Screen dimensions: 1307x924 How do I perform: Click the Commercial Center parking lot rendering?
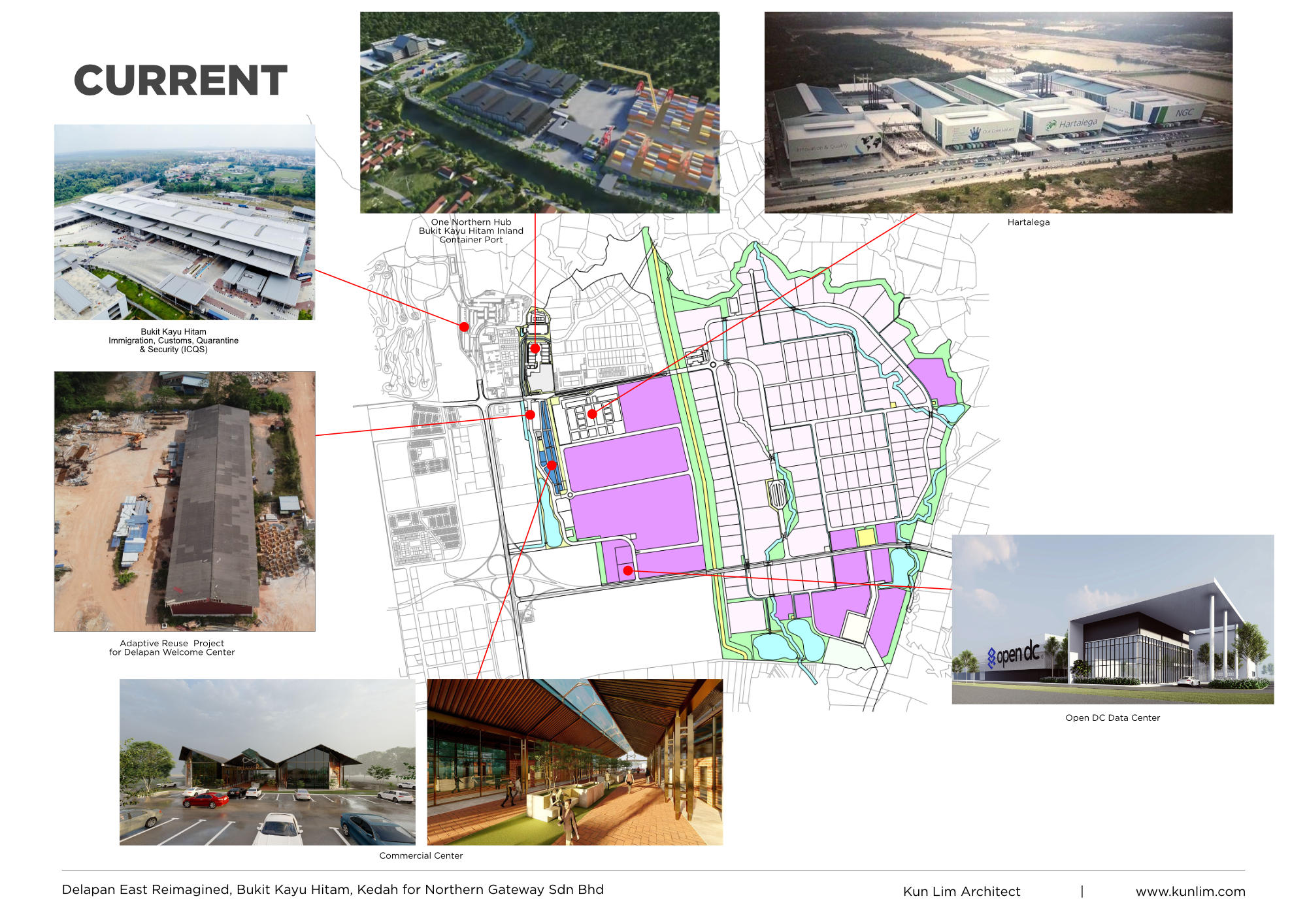pos(267,762)
